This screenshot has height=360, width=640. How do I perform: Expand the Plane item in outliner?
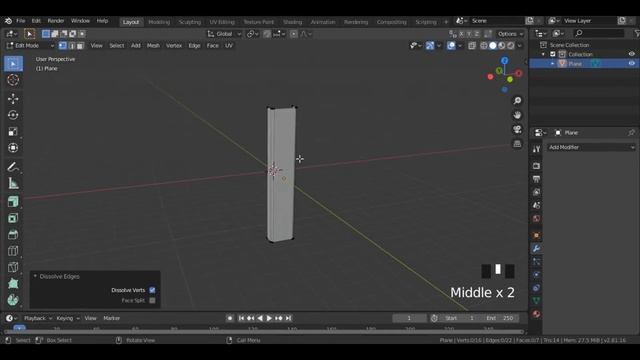pyautogui.click(x=552, y=64)
